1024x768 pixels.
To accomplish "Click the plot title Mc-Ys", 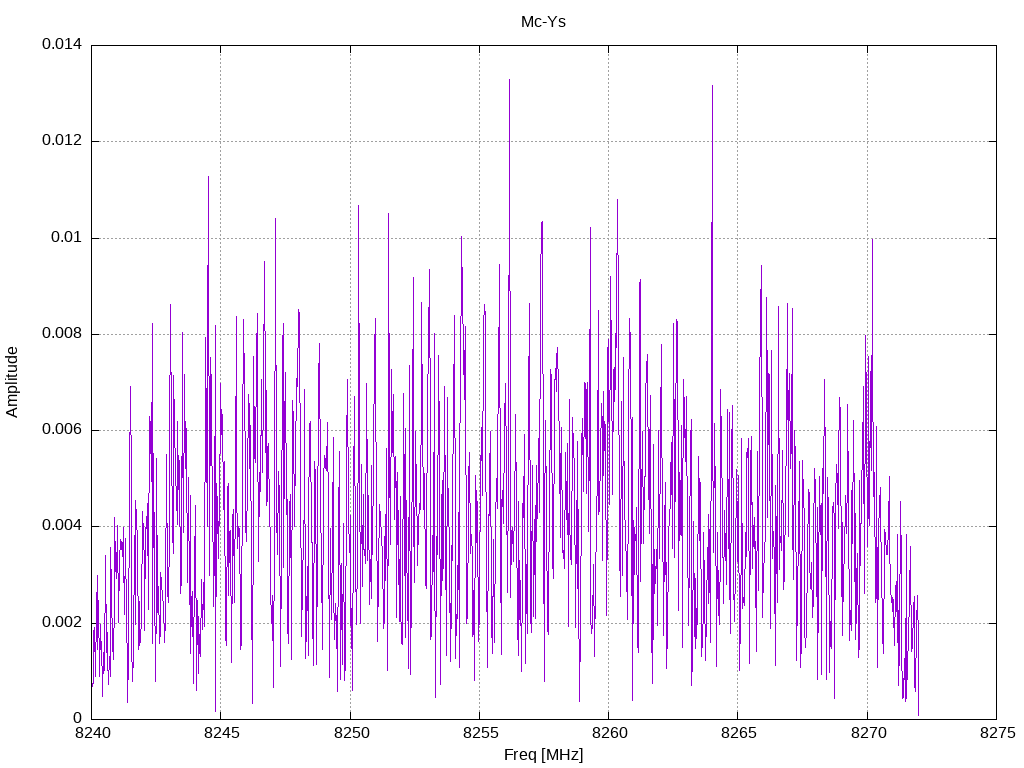I will pyautogui.click(x=543, y=22).
